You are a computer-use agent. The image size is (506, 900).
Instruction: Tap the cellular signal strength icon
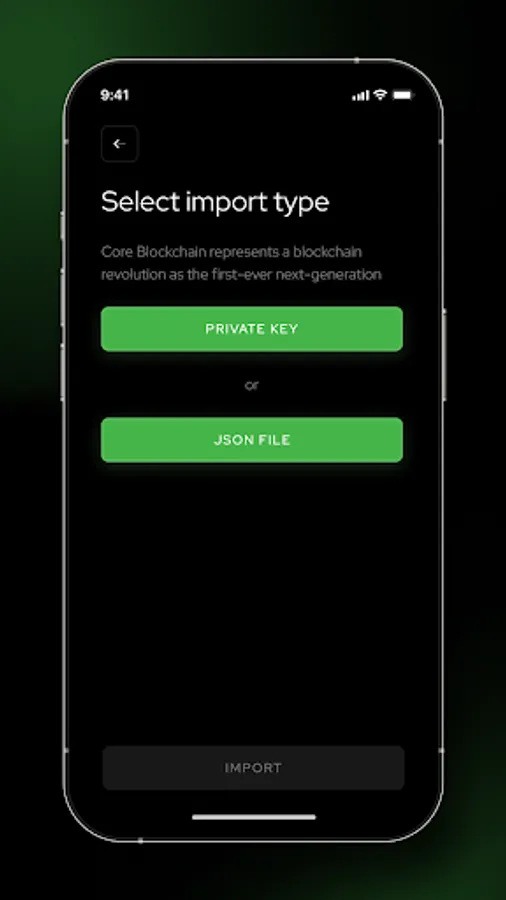pyautogui.click(x=360, y=95)
